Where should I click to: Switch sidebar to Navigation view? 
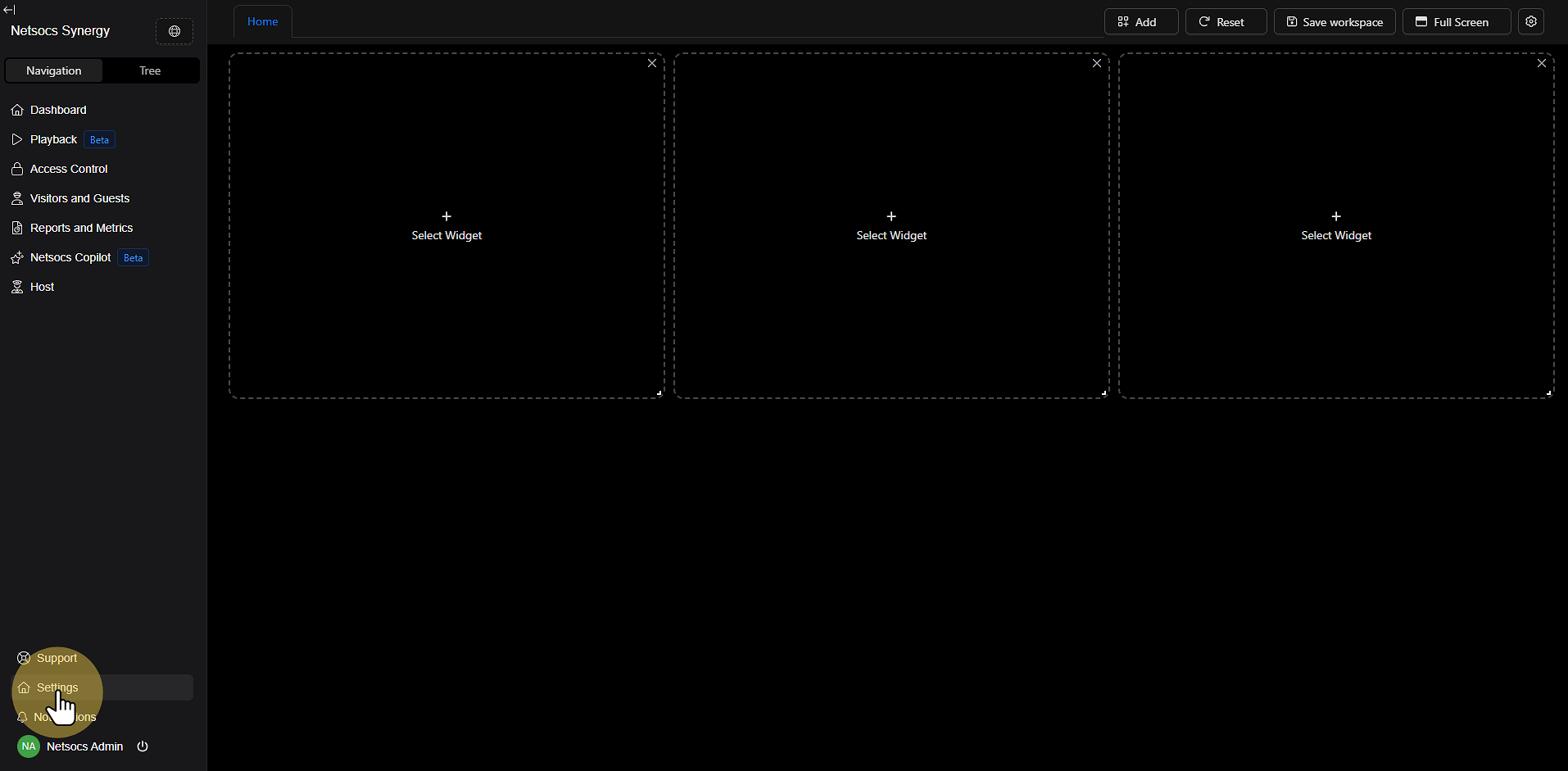coord(54,70)
